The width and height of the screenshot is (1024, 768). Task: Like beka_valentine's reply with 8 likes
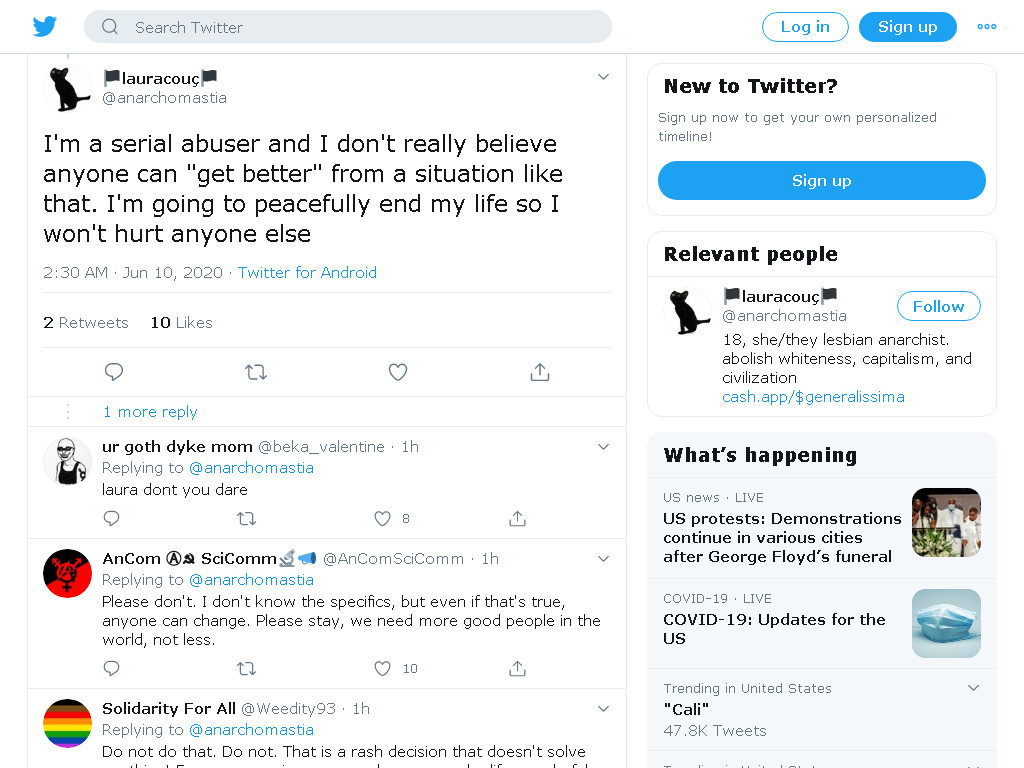tap(382, 519)
